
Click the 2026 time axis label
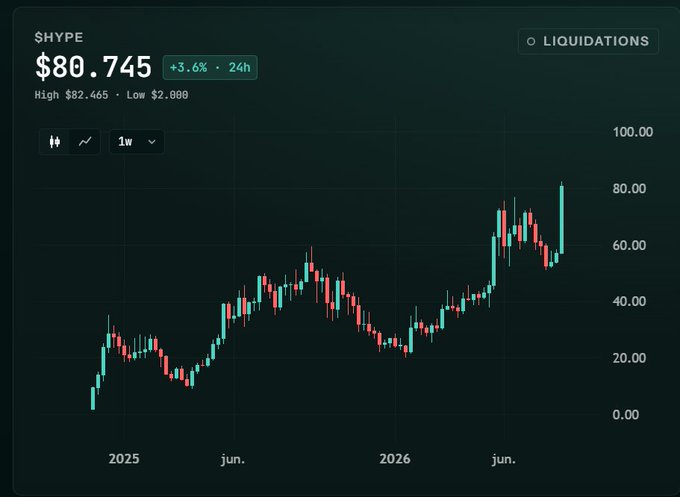click(x=395, y=459)
